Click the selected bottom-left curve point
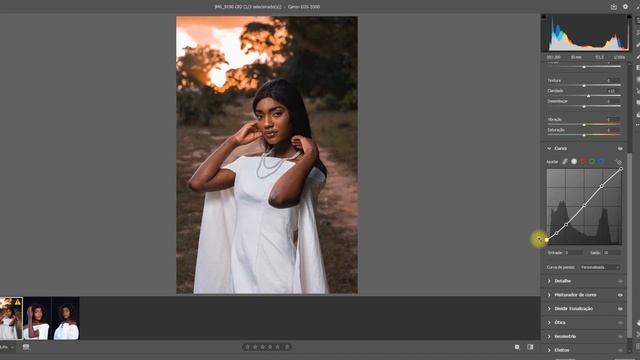Viewport: 640px width, 360px height. tap(547, 240)
